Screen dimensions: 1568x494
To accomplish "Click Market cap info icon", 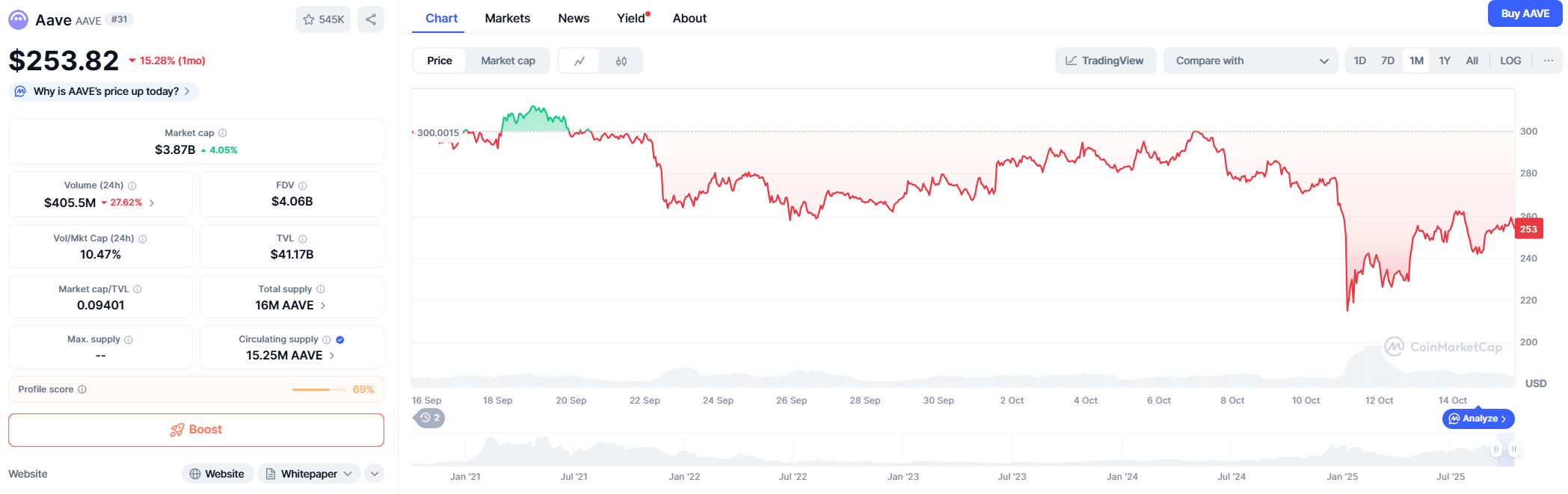I will coord(222,133).
